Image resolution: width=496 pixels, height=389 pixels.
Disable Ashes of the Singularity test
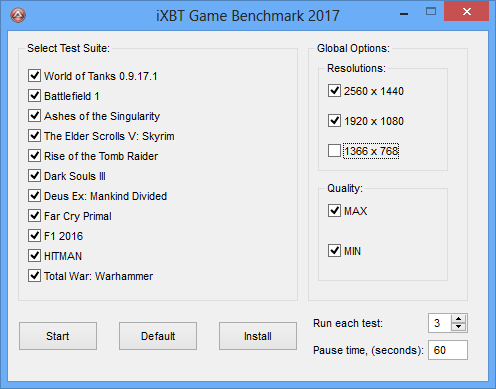point(34,116)
